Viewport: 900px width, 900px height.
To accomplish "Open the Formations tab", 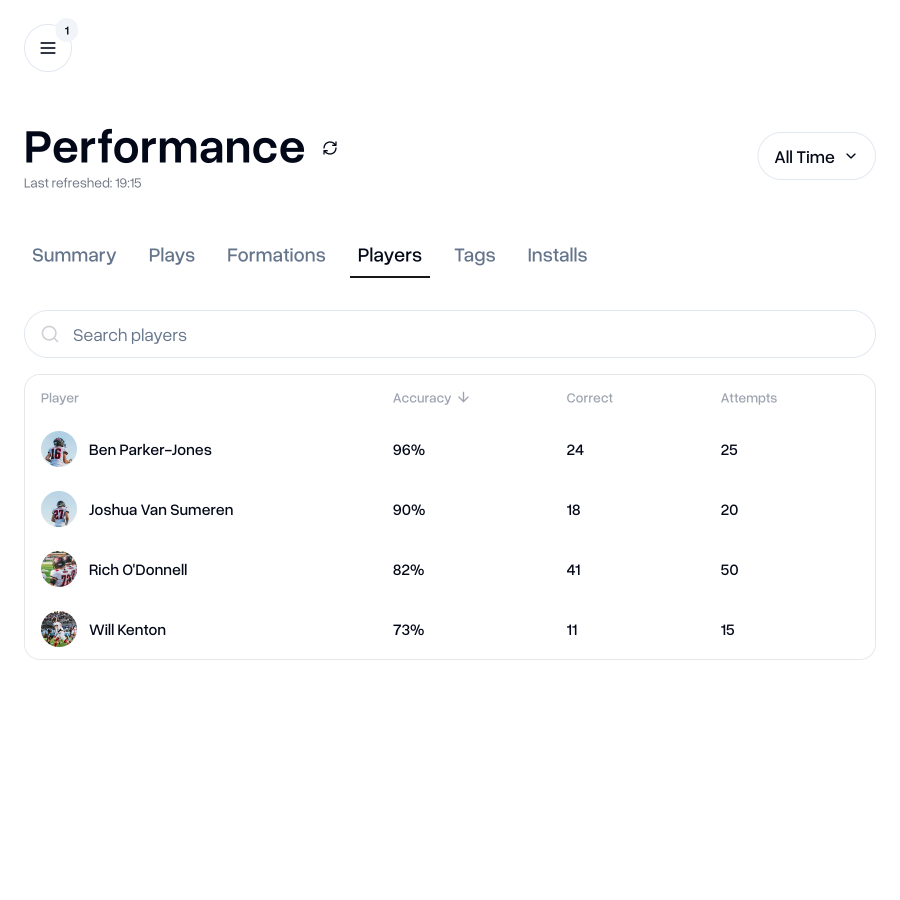I will (276, 255).
